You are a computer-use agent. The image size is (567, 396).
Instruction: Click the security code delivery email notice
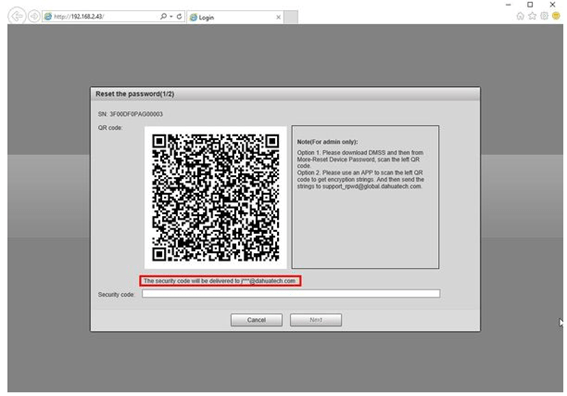pyautogui.click(x=220, y=281)
